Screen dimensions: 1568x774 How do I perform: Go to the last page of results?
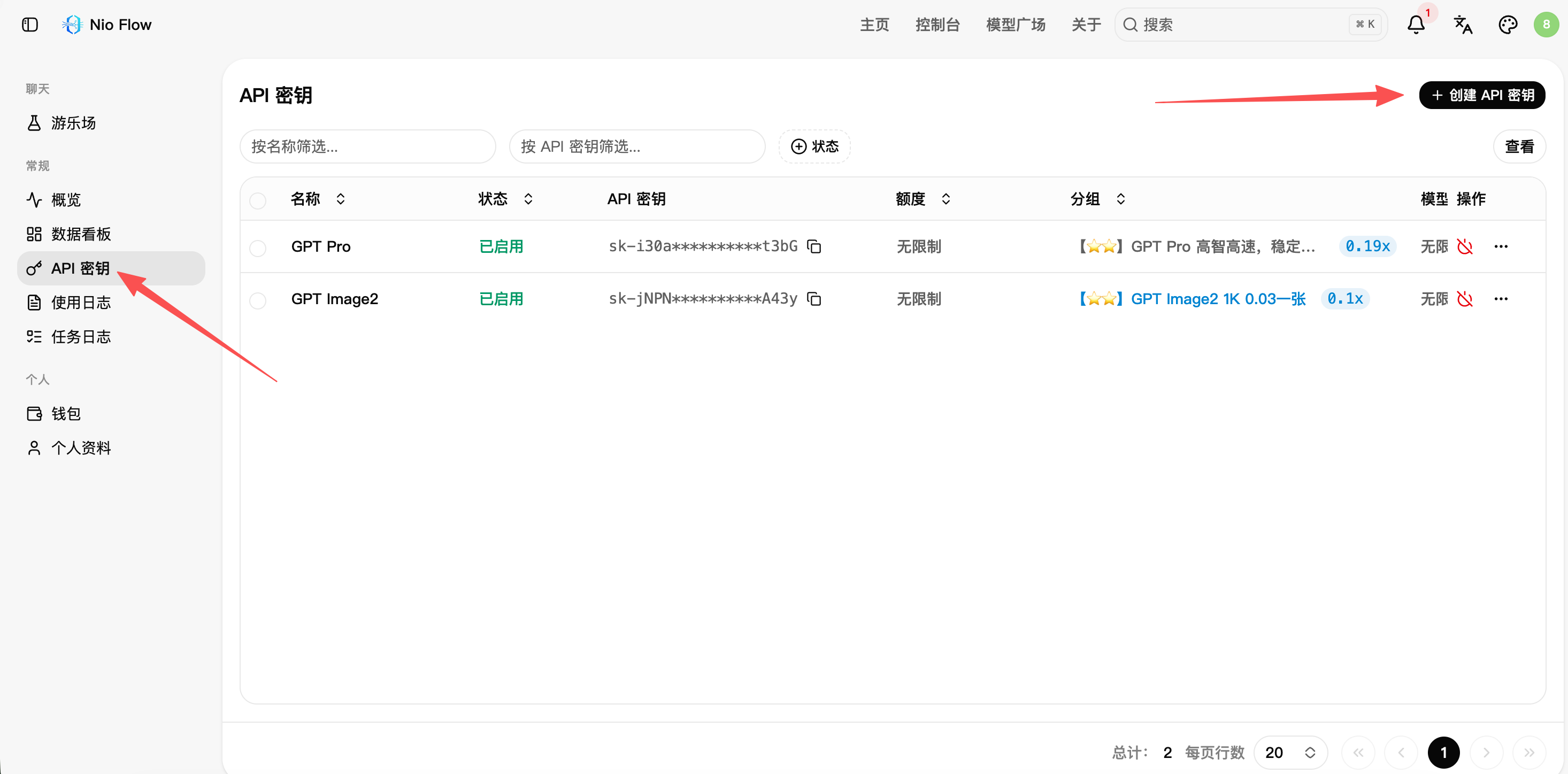[x=1528, y=753]
